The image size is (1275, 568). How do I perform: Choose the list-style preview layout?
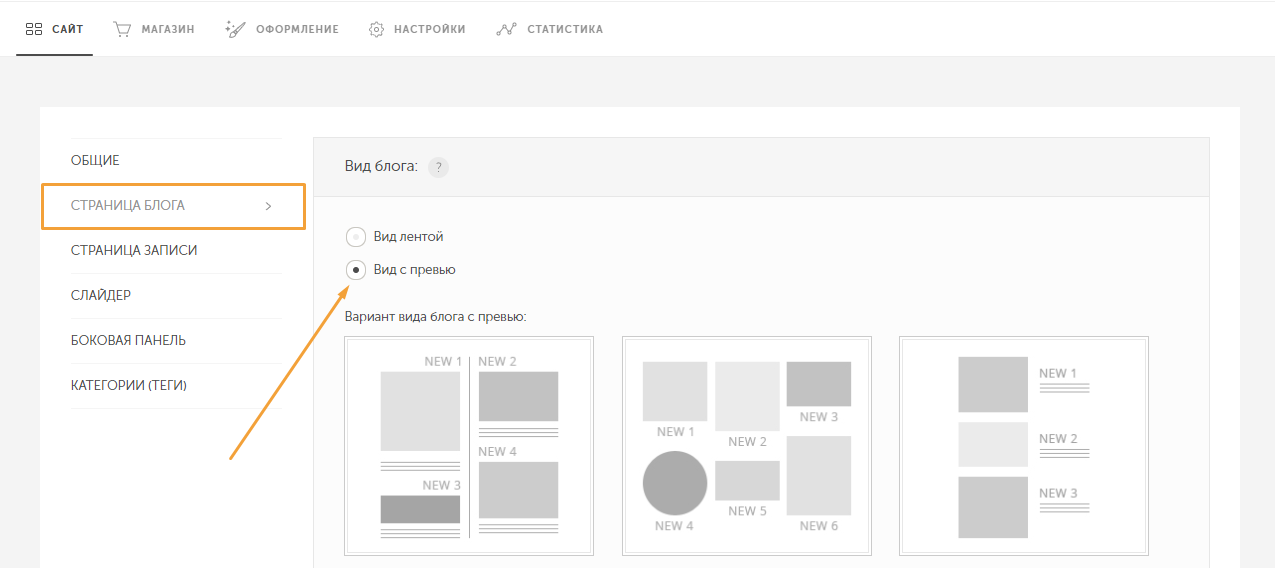point(1024,446)
